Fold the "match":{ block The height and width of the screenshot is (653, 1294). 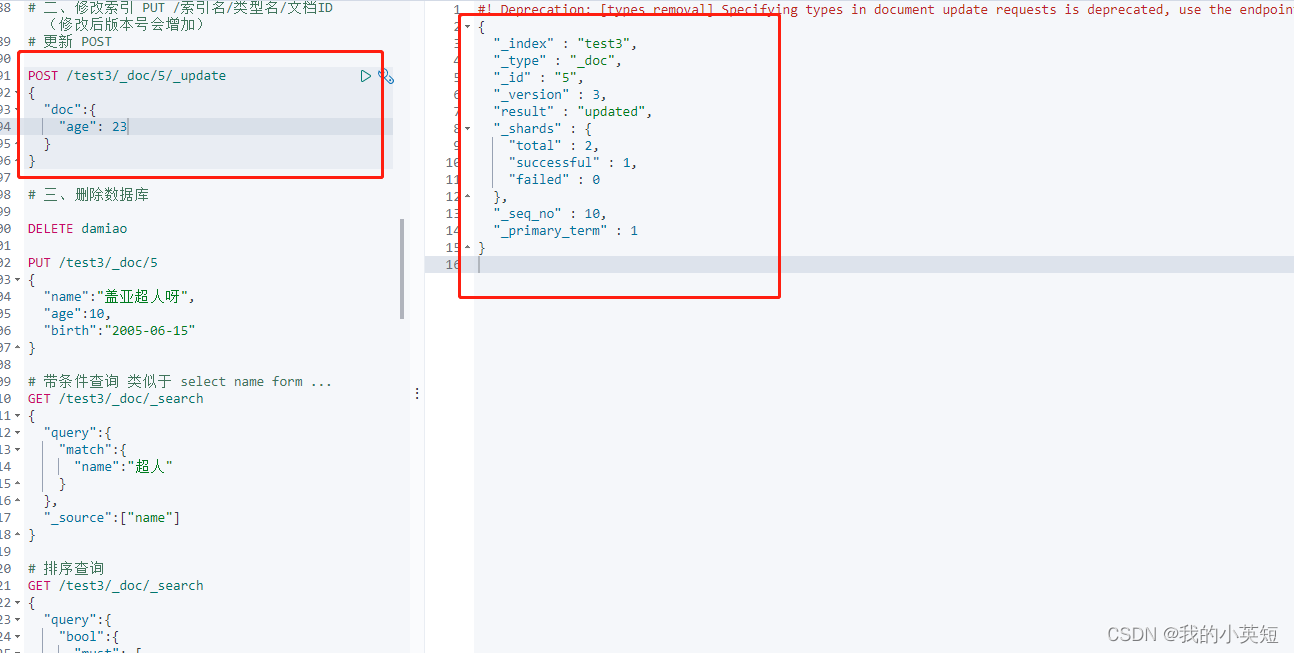click(x=17, y=449)
